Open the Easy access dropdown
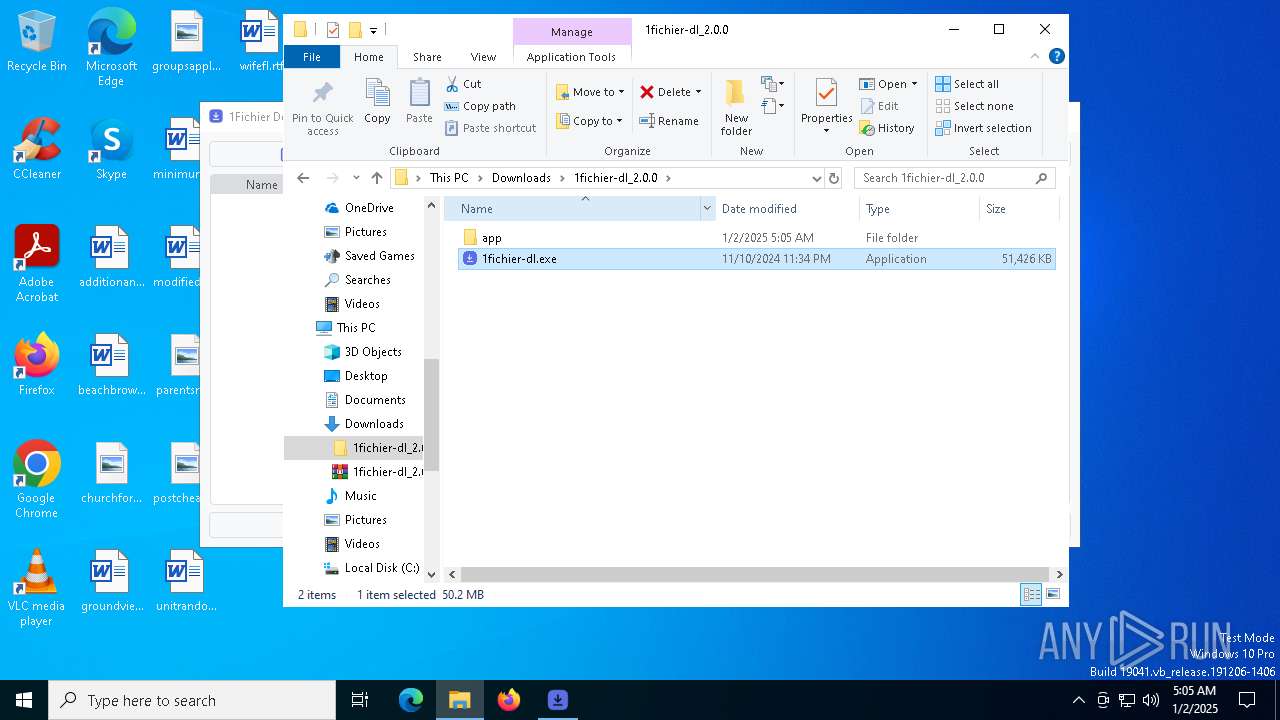Image resolution: width=1280 pixels, height=720 pixels. point(772,105)
